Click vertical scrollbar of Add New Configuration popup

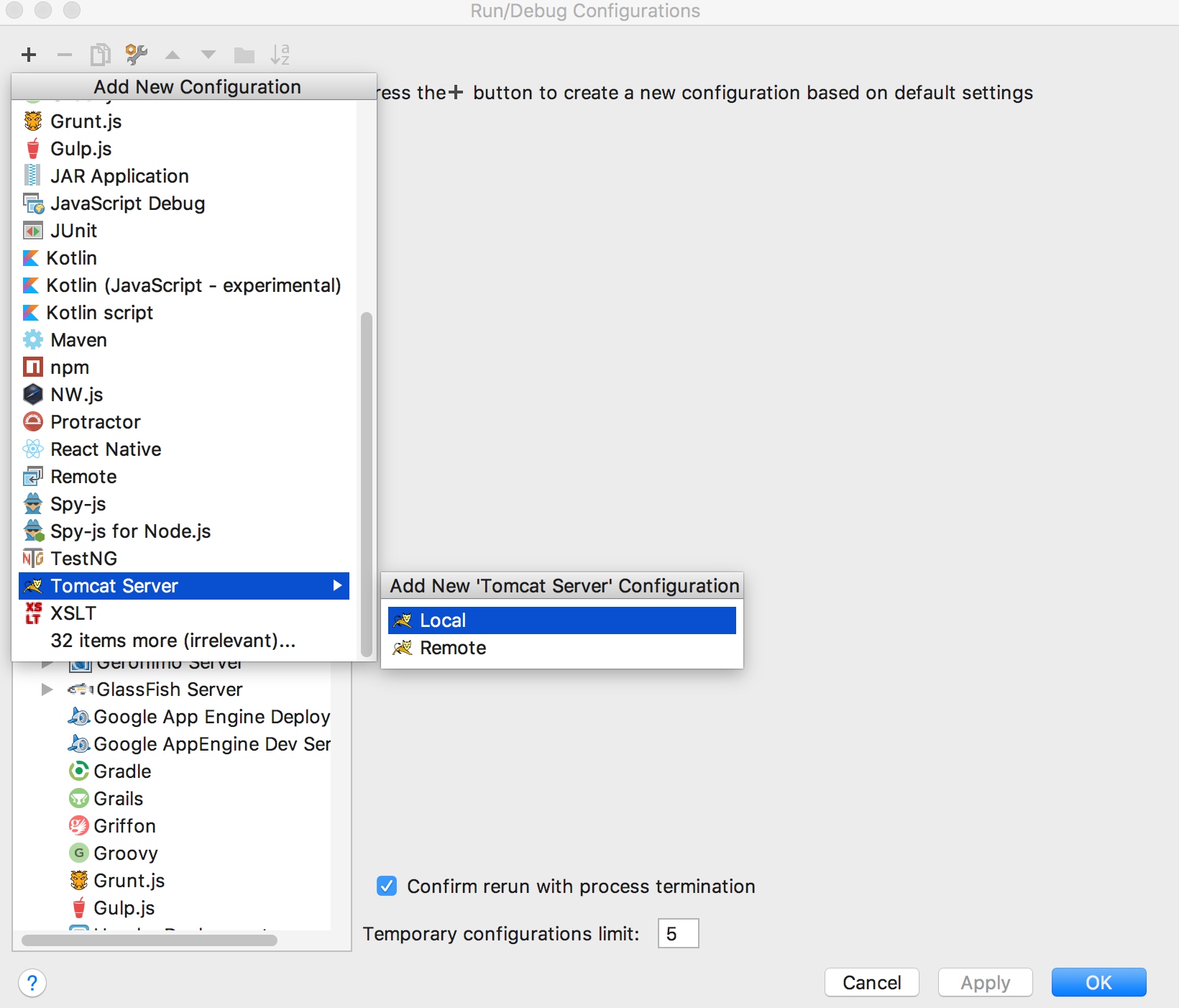click(366, 484)
